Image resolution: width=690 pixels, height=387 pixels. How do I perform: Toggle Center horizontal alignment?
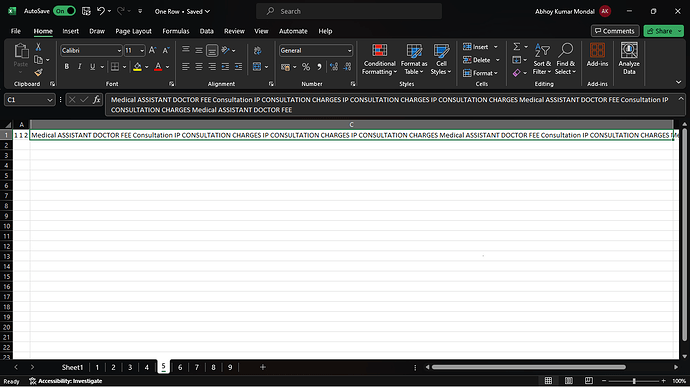point(199,67)
